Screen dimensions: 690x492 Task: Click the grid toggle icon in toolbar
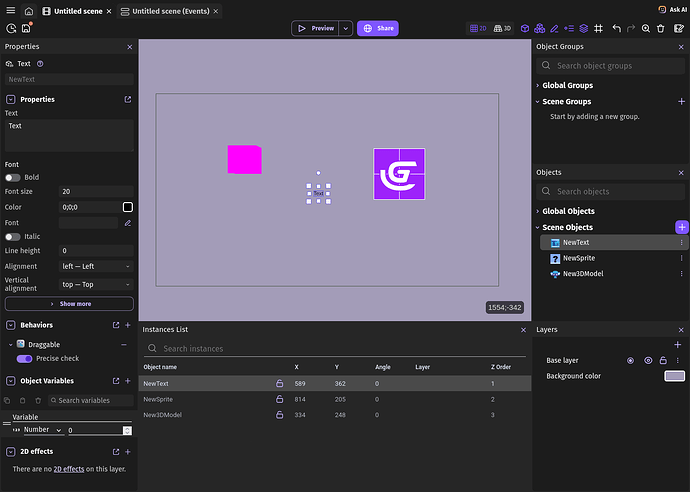pyautogui.click(x=598, y=29)
